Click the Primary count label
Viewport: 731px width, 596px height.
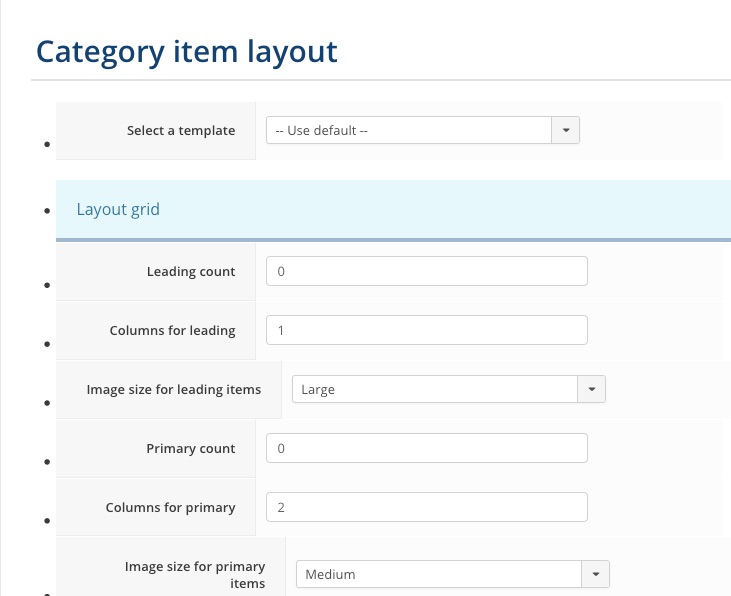[191, 449]
